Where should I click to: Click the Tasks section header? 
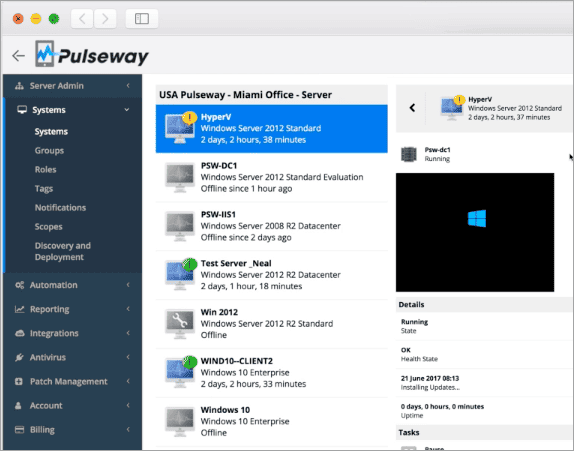point(409,433)
